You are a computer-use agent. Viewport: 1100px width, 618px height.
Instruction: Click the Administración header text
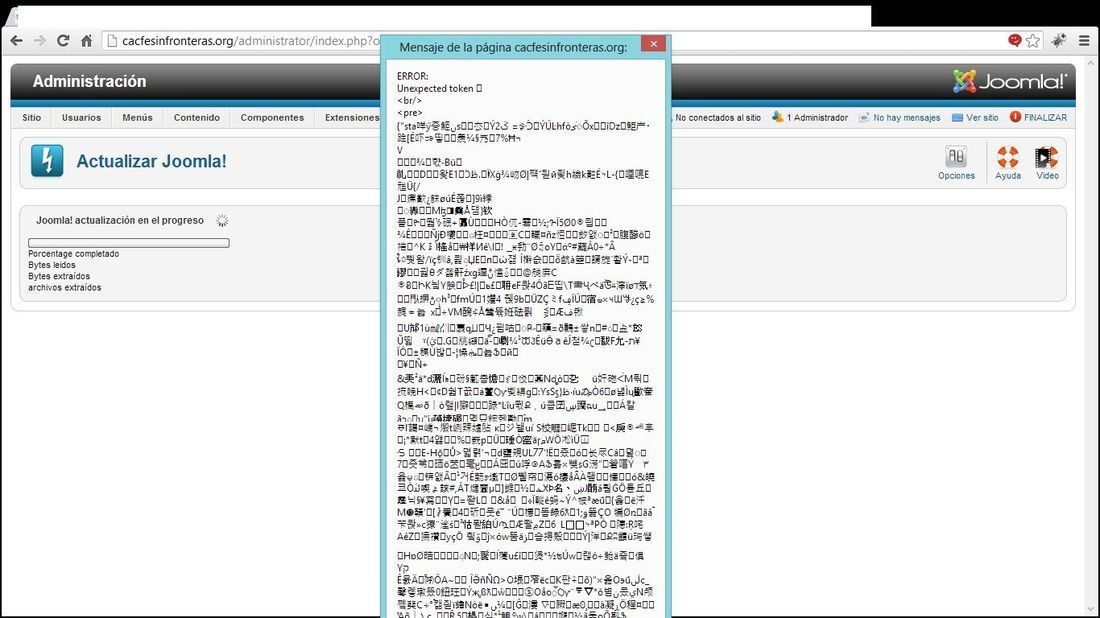tap(89, 81)
